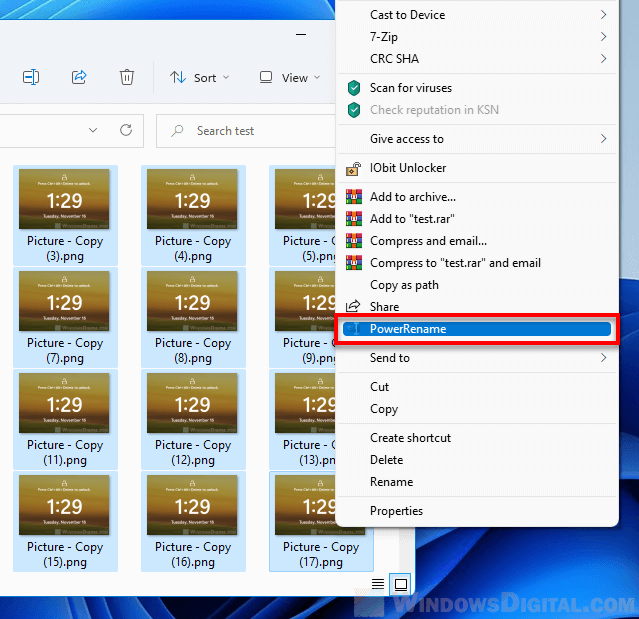This screenshot has width=639, height=619.
Task: Switch to large thumbnails view icon
Action: point(401,584)
